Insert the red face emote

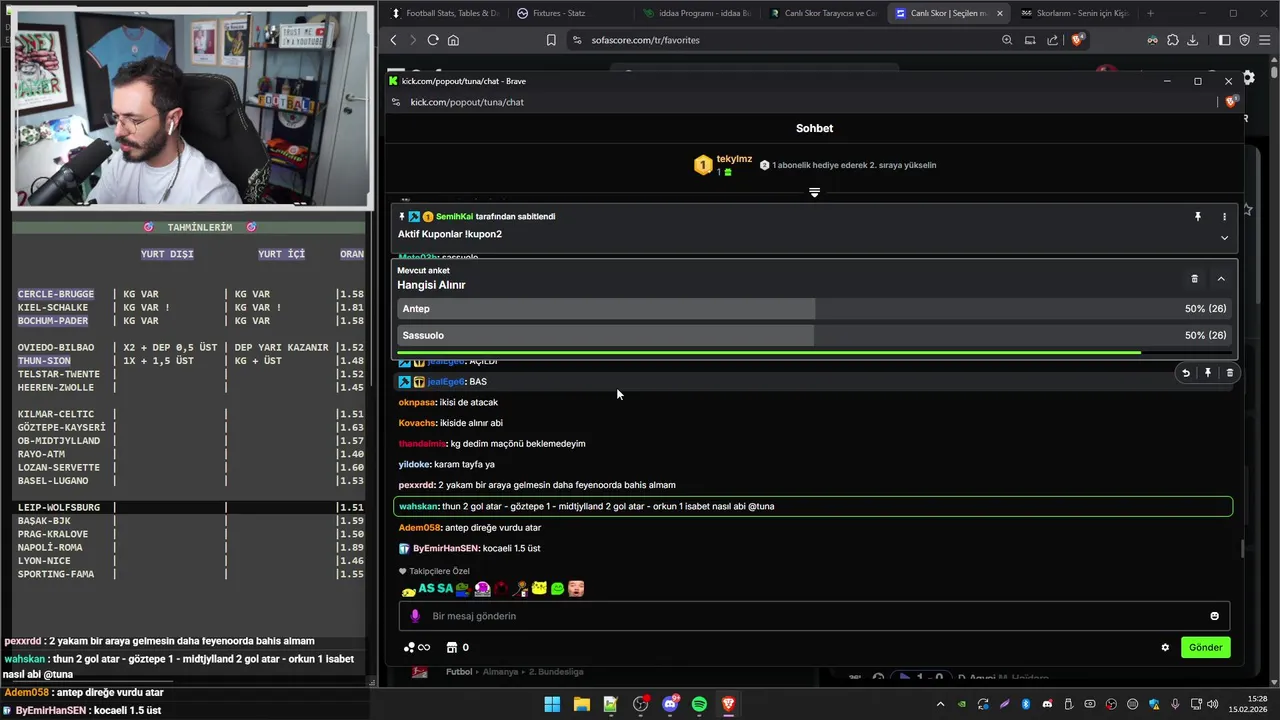[x=576, y=588]
